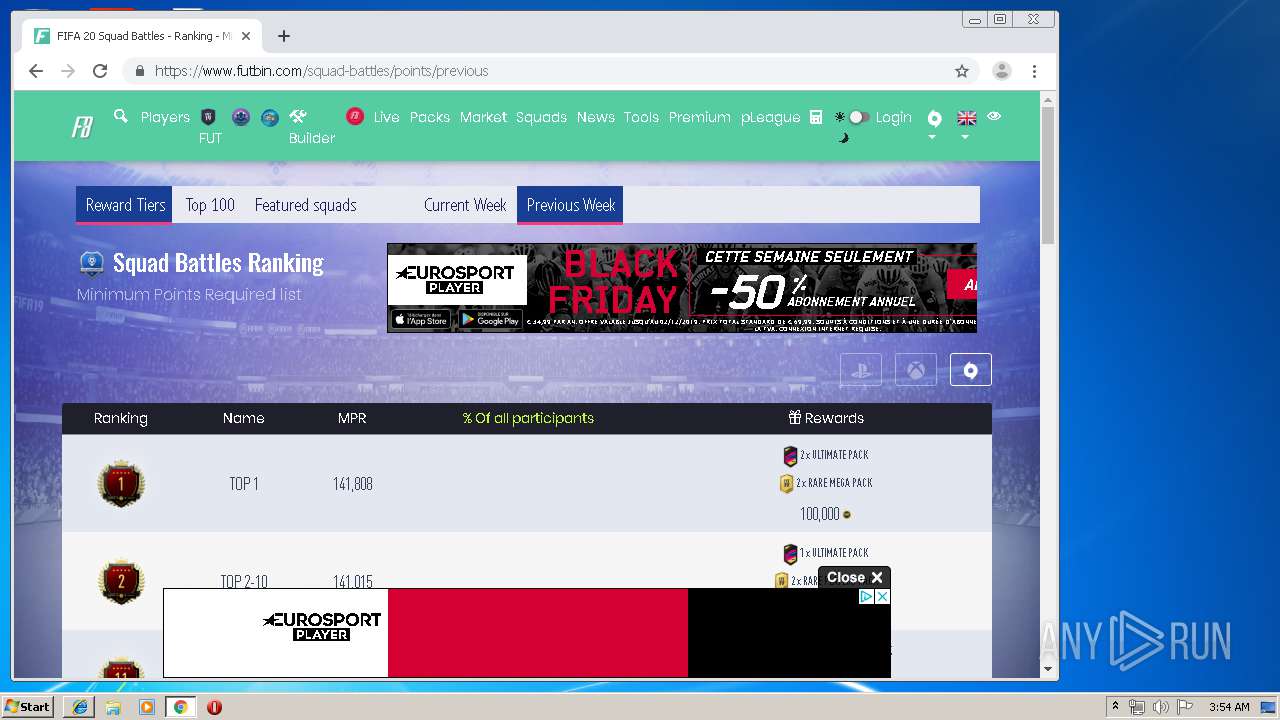Switch to Current Week tab
The height and width of the screenshot is (720, 1280).
[x=465, y=205]
